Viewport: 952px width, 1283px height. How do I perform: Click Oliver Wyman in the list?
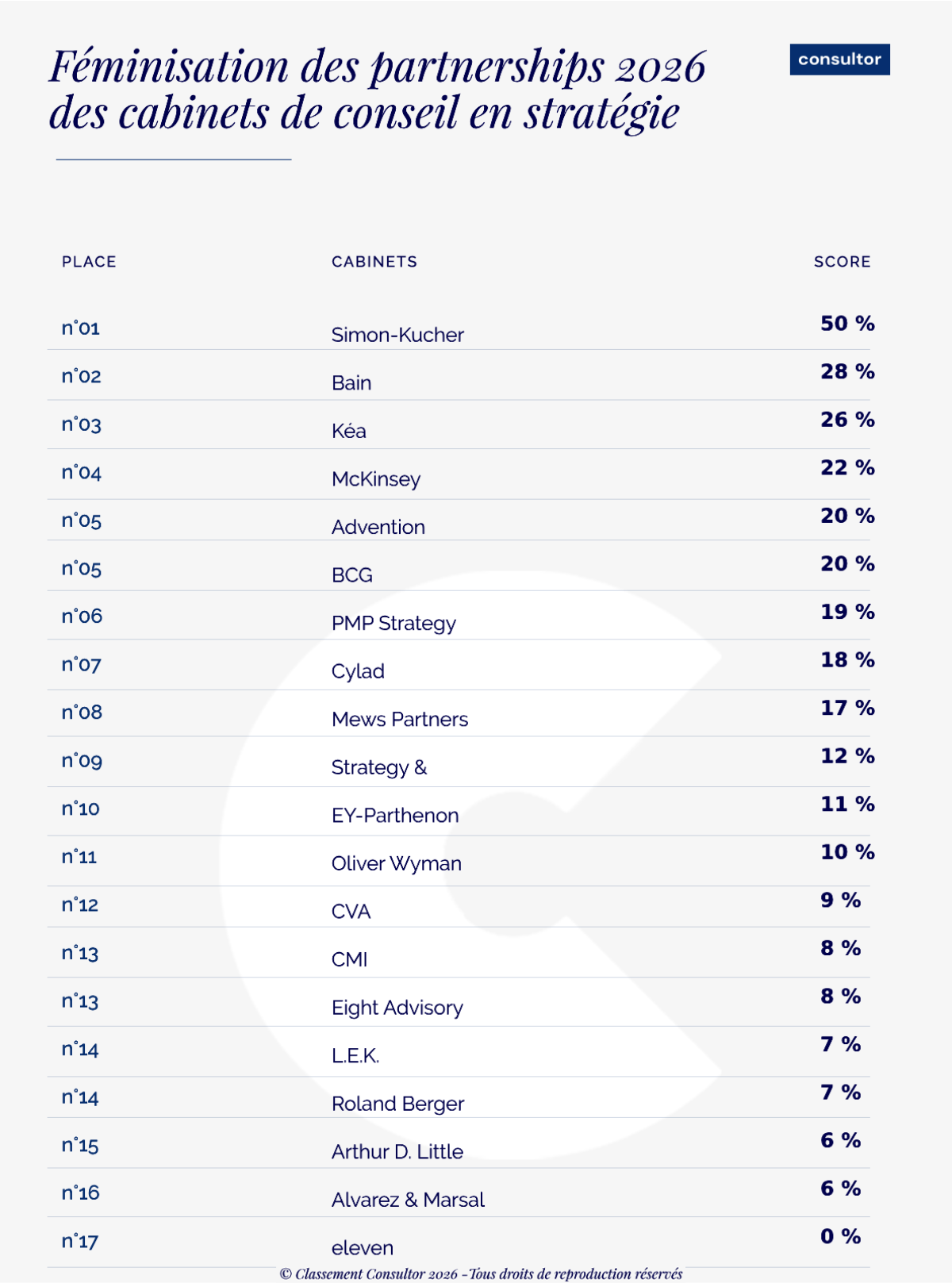397,863
